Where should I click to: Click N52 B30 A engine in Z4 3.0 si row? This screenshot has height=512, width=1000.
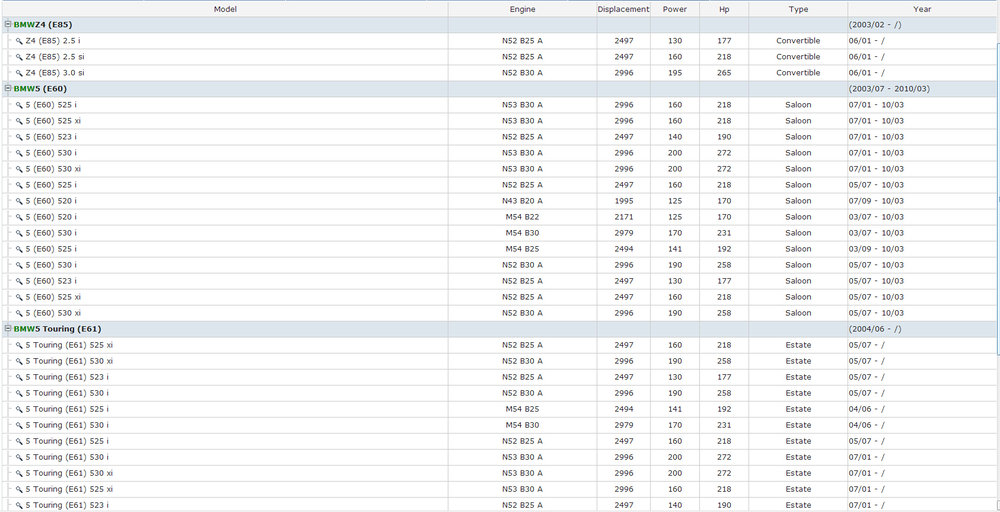pyautogui.click(x=522, y=73)
